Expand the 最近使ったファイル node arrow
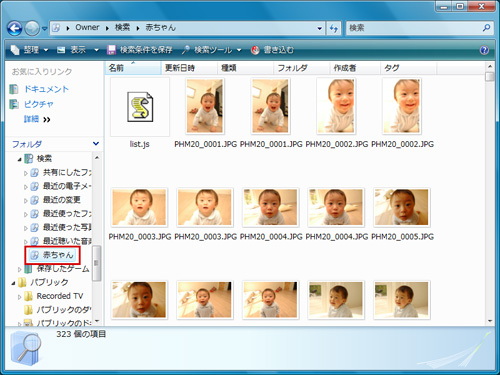The height and width of the screenshot is (375, 500). pos(26,214)
